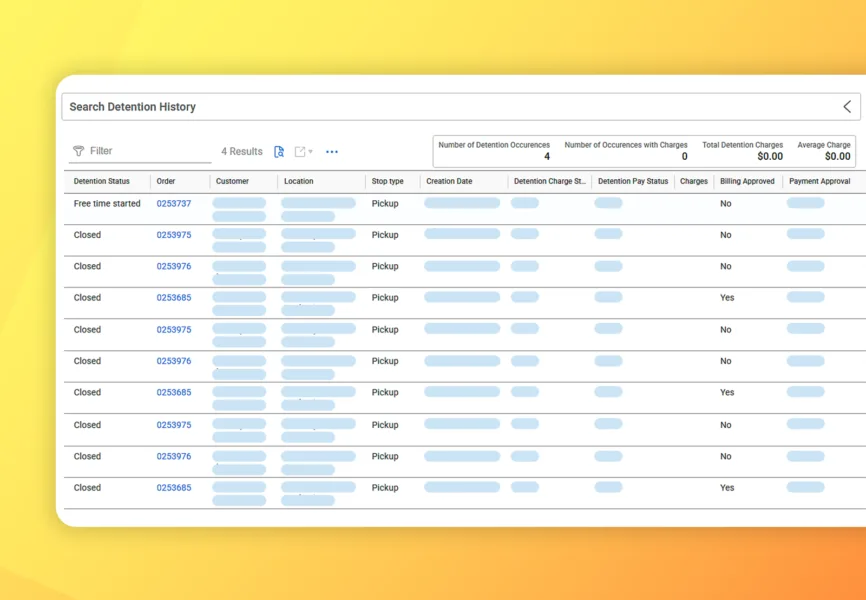The height and width of the screenshot is (600, 866).
Task: Click the 'Average Charge' summary label
Action: (x=824, y=145)
